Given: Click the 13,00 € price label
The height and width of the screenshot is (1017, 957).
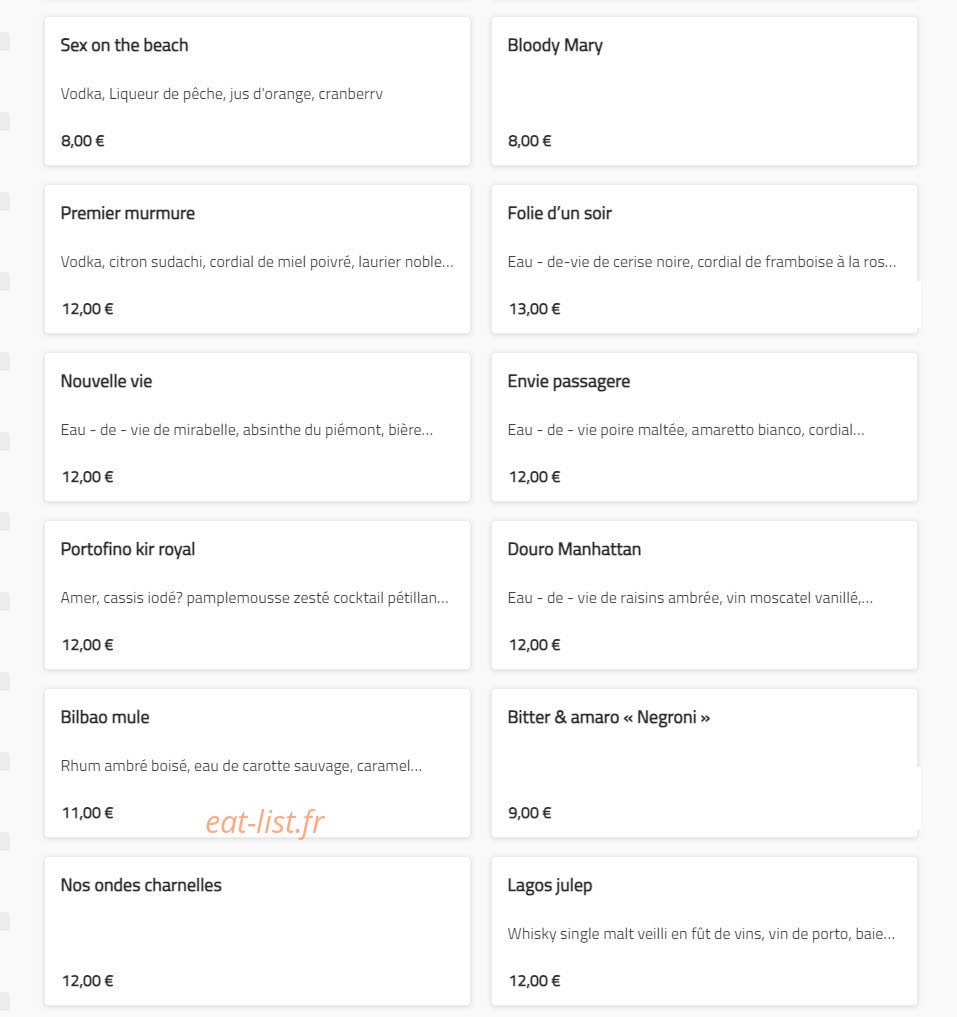Looking at the screenshot, I should pyautogui.click(x=534, y=309).
